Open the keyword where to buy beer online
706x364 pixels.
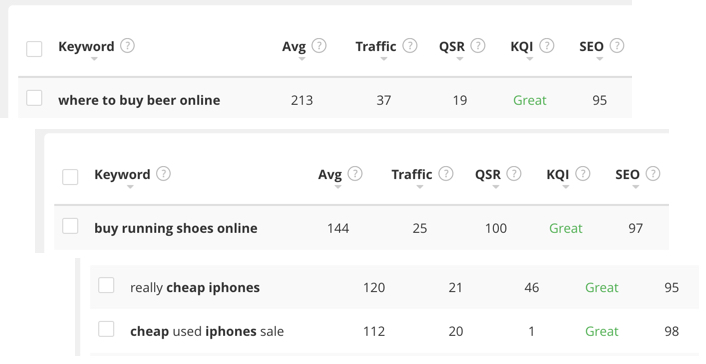(x=139, y=100)
